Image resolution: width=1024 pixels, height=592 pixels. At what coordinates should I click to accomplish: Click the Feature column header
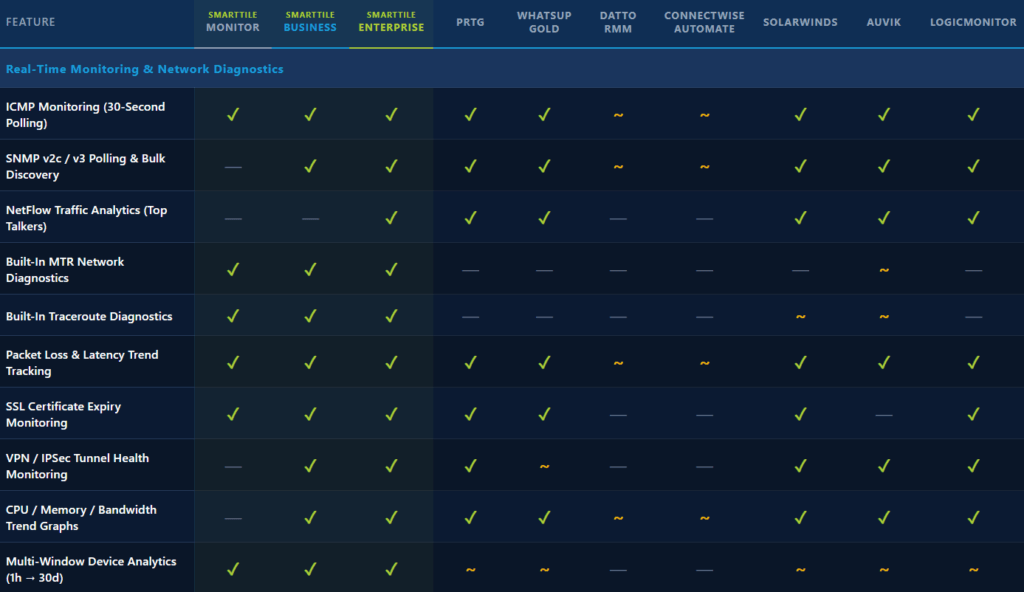click(x=31, y=22)
